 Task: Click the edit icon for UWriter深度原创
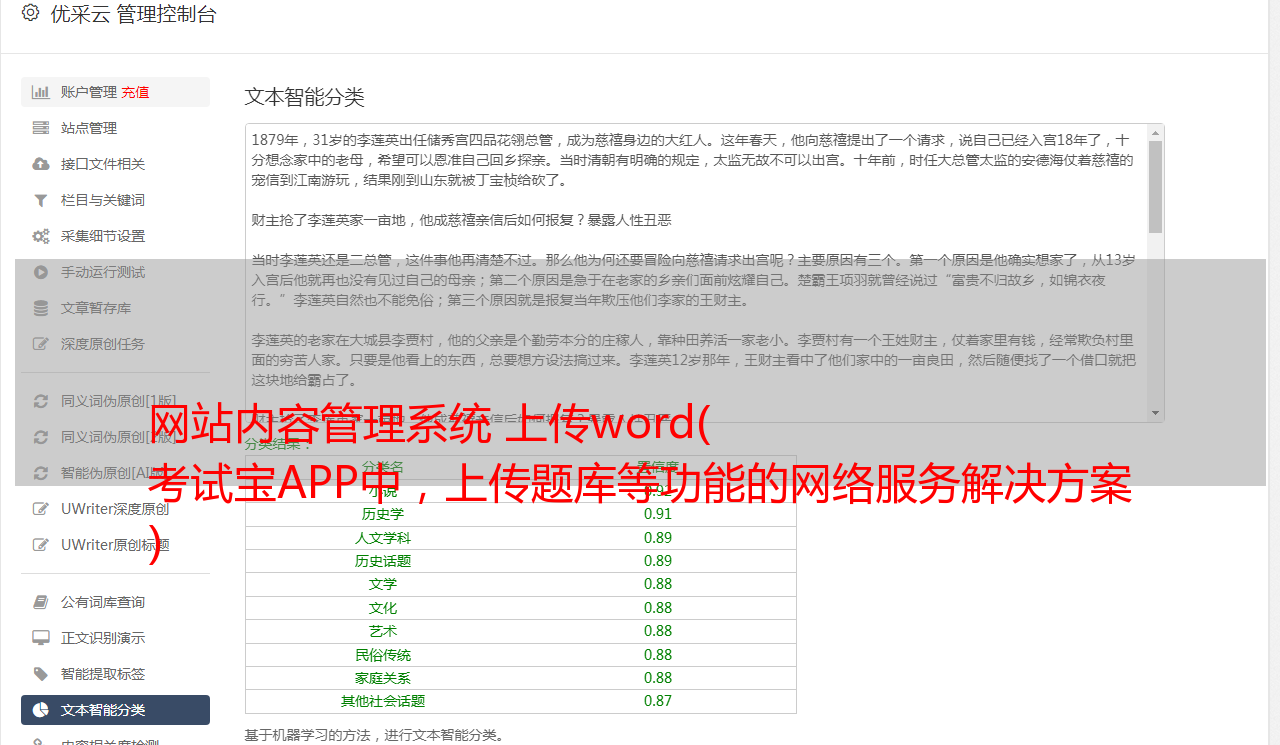point(40,509)
